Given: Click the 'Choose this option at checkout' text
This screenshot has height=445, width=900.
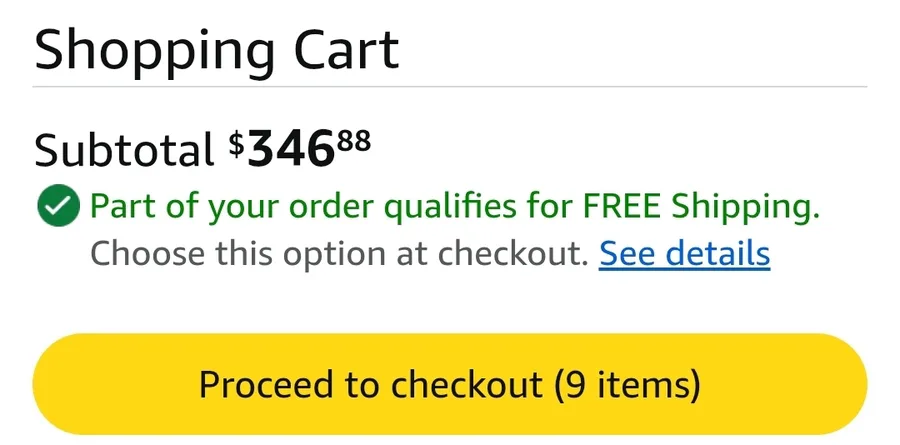Looking at the screenshot, I should [338, 254].
